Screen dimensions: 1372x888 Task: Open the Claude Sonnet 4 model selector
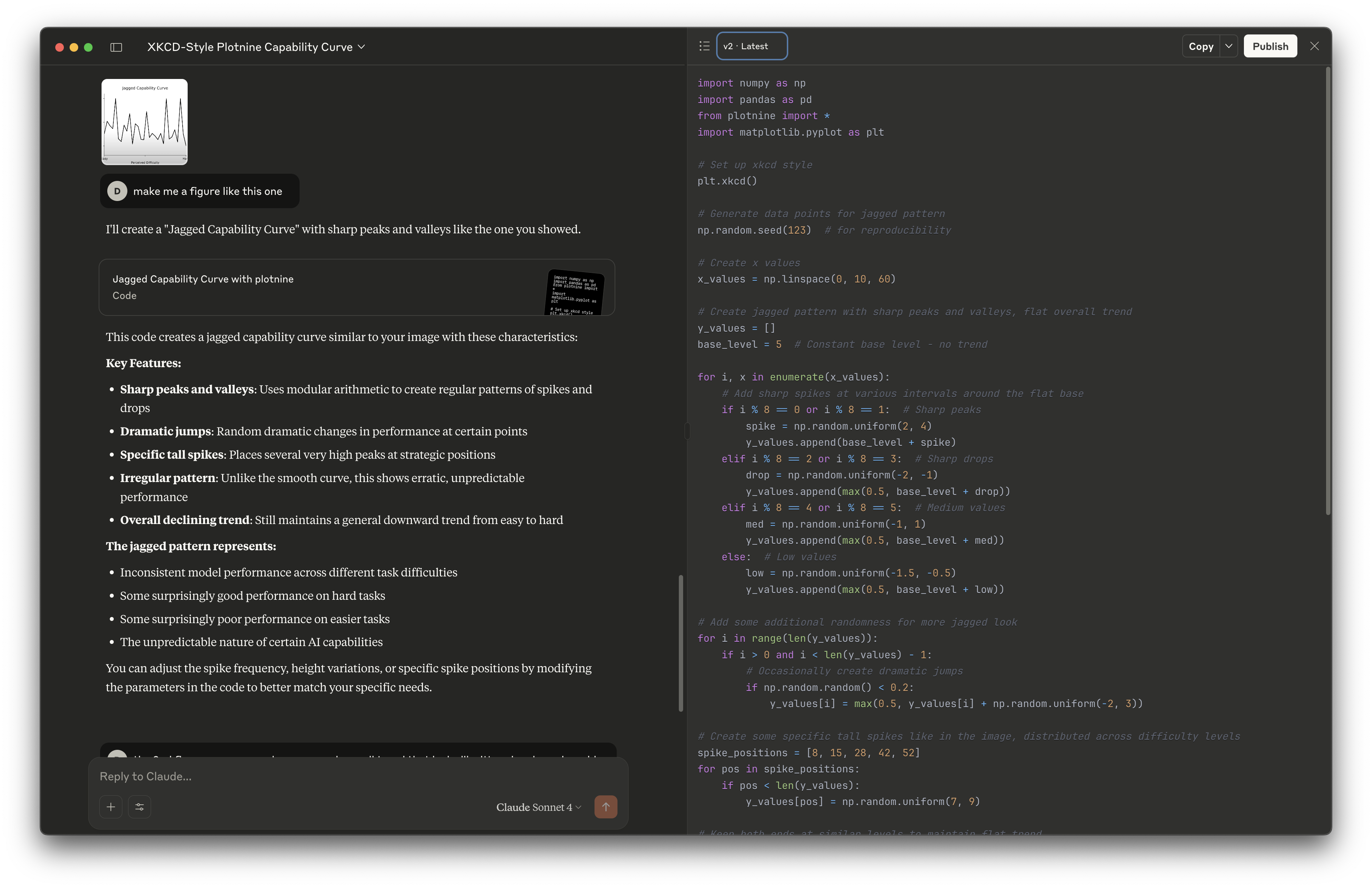coord(538,807)
